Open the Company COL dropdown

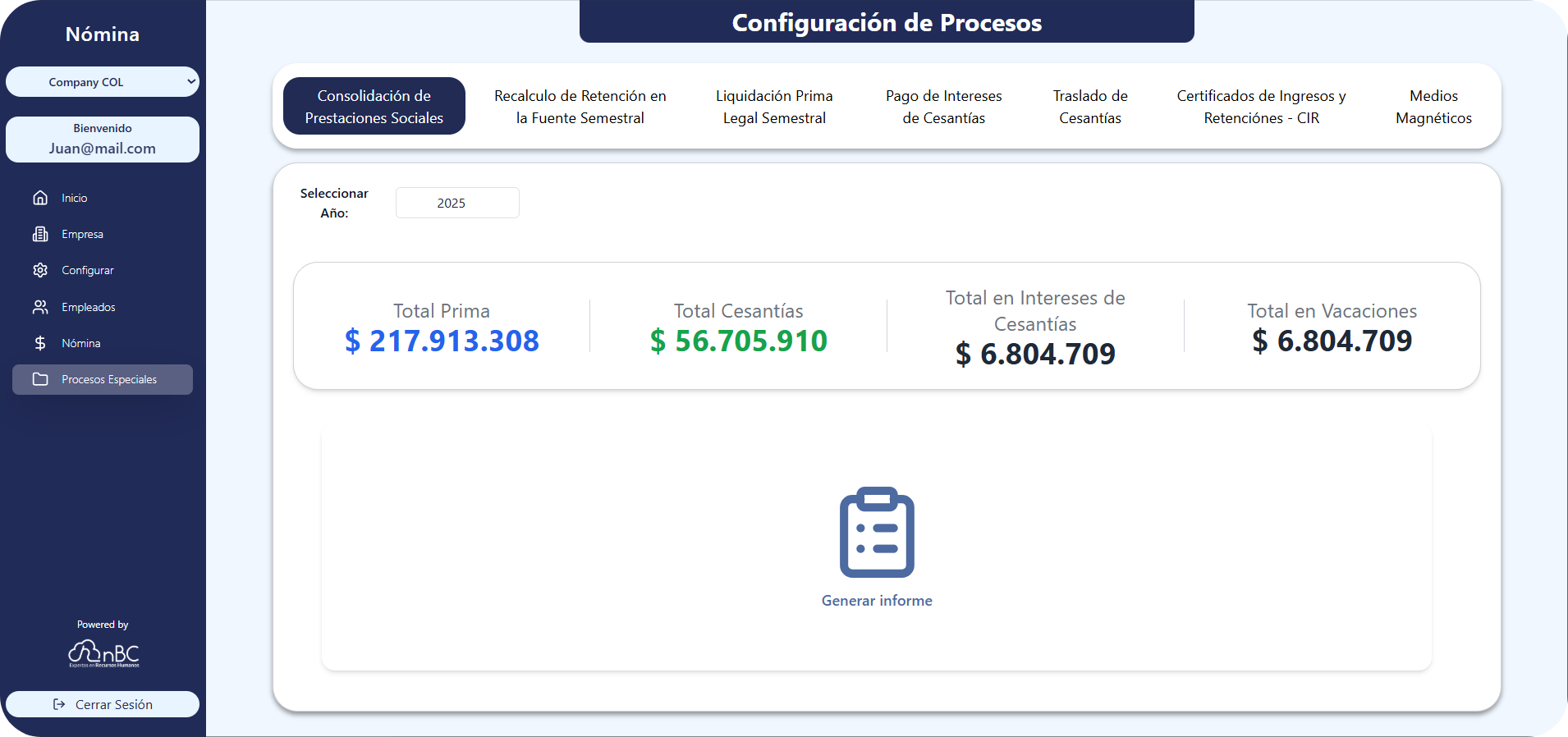point(103,82)
